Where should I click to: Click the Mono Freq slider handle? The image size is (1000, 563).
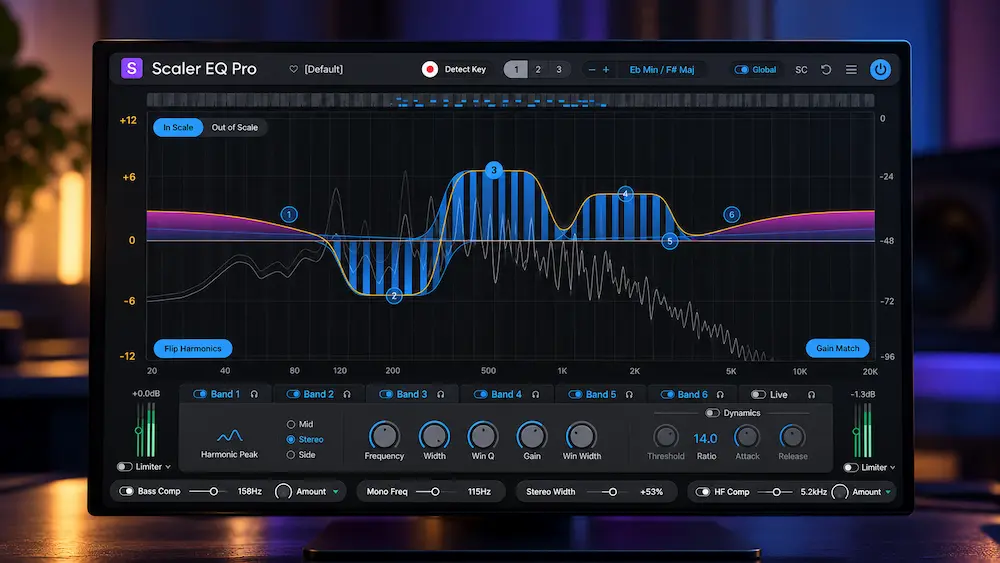coord(435,492)
